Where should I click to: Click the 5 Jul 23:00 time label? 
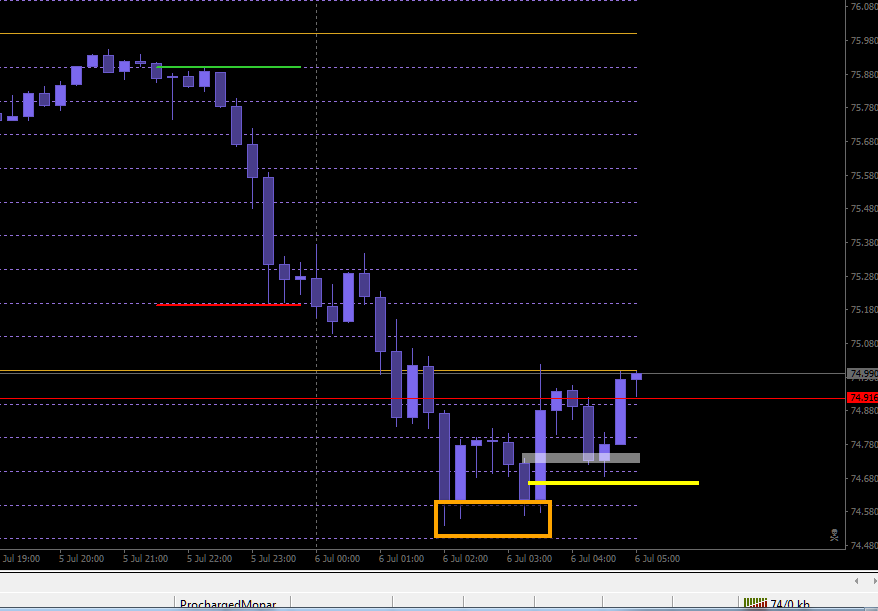(273, 559)
